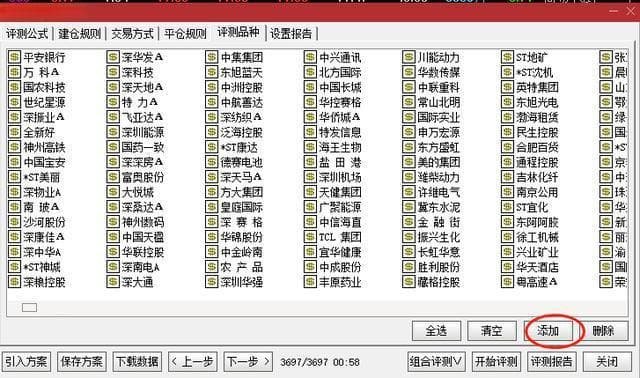Select the 评测品种 tab
This screenshot has height=378, width=640.
click(x=238, y=32)
